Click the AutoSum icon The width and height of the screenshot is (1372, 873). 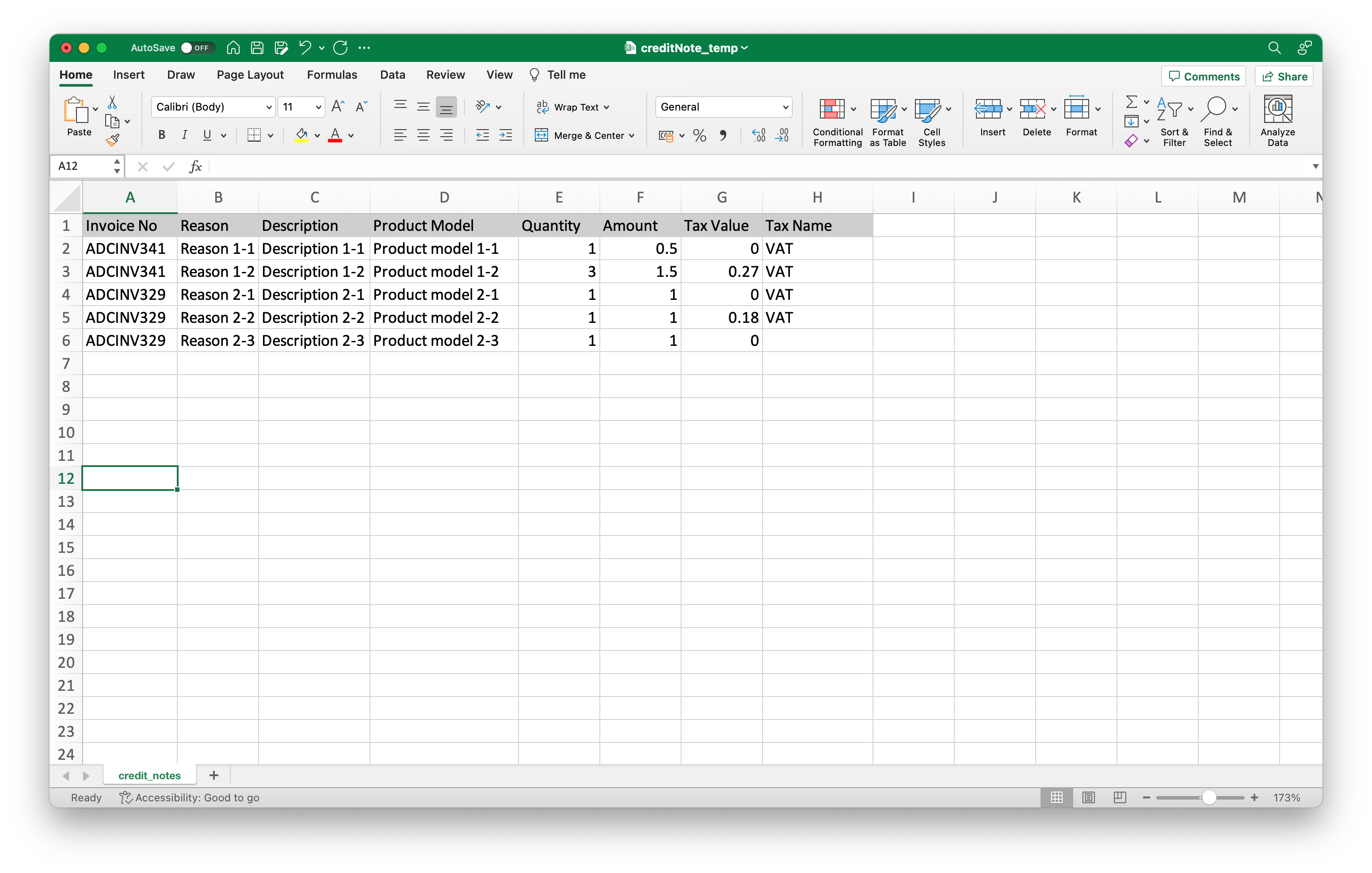click(x=1131, y=102)
